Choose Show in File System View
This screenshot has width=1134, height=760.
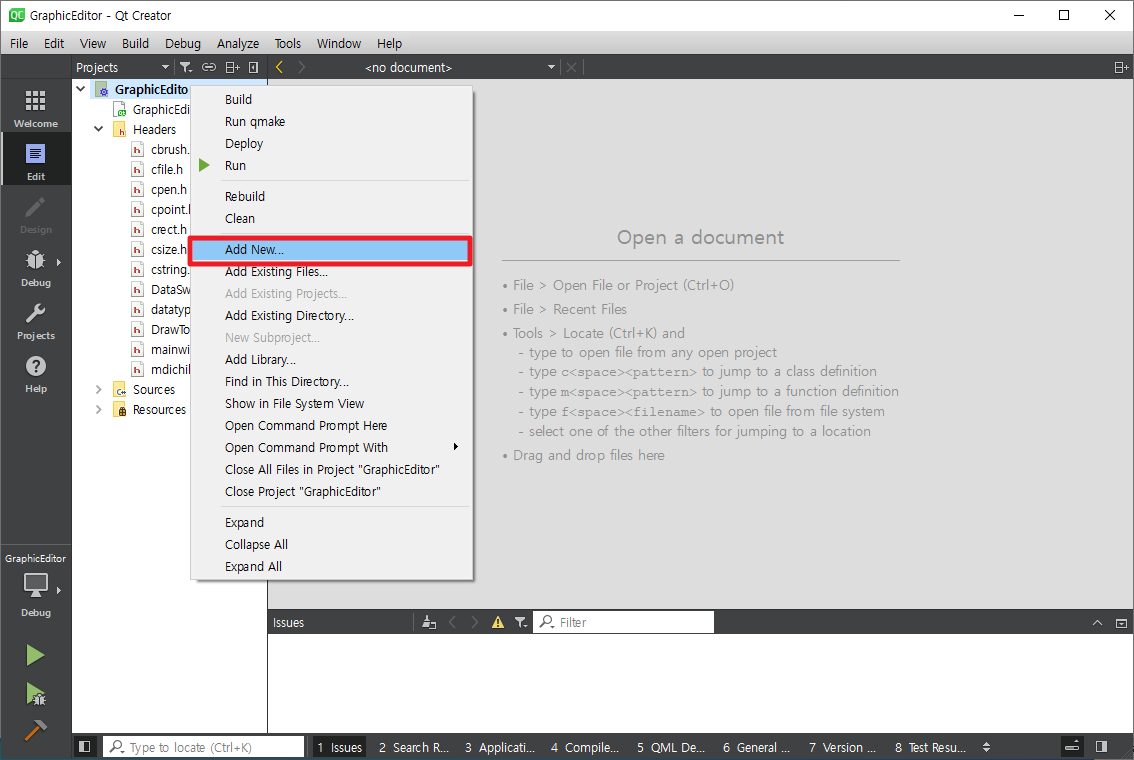click(x=332, y=404)
